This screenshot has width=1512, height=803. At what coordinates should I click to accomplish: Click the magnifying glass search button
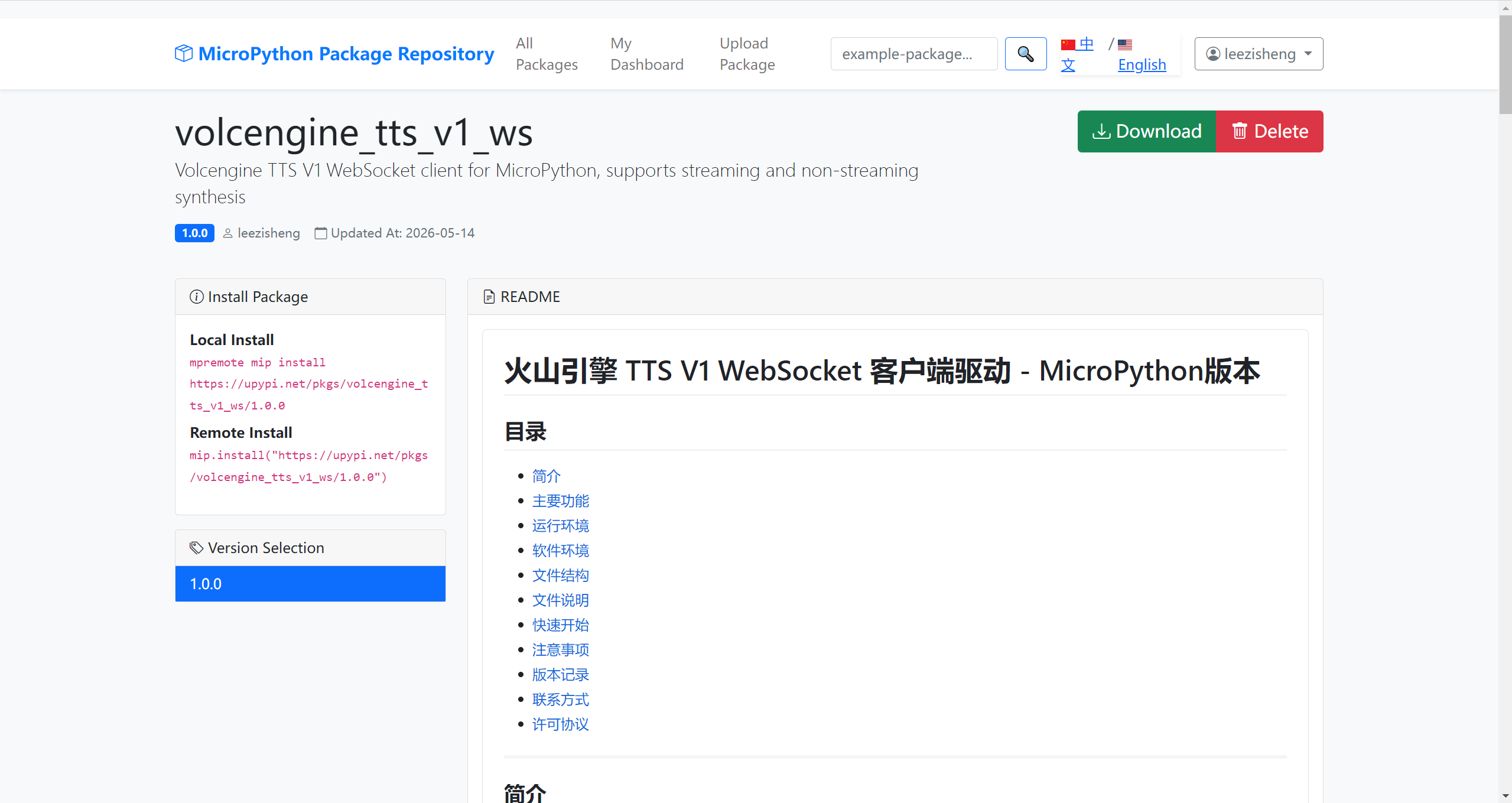pos(1026,54)
